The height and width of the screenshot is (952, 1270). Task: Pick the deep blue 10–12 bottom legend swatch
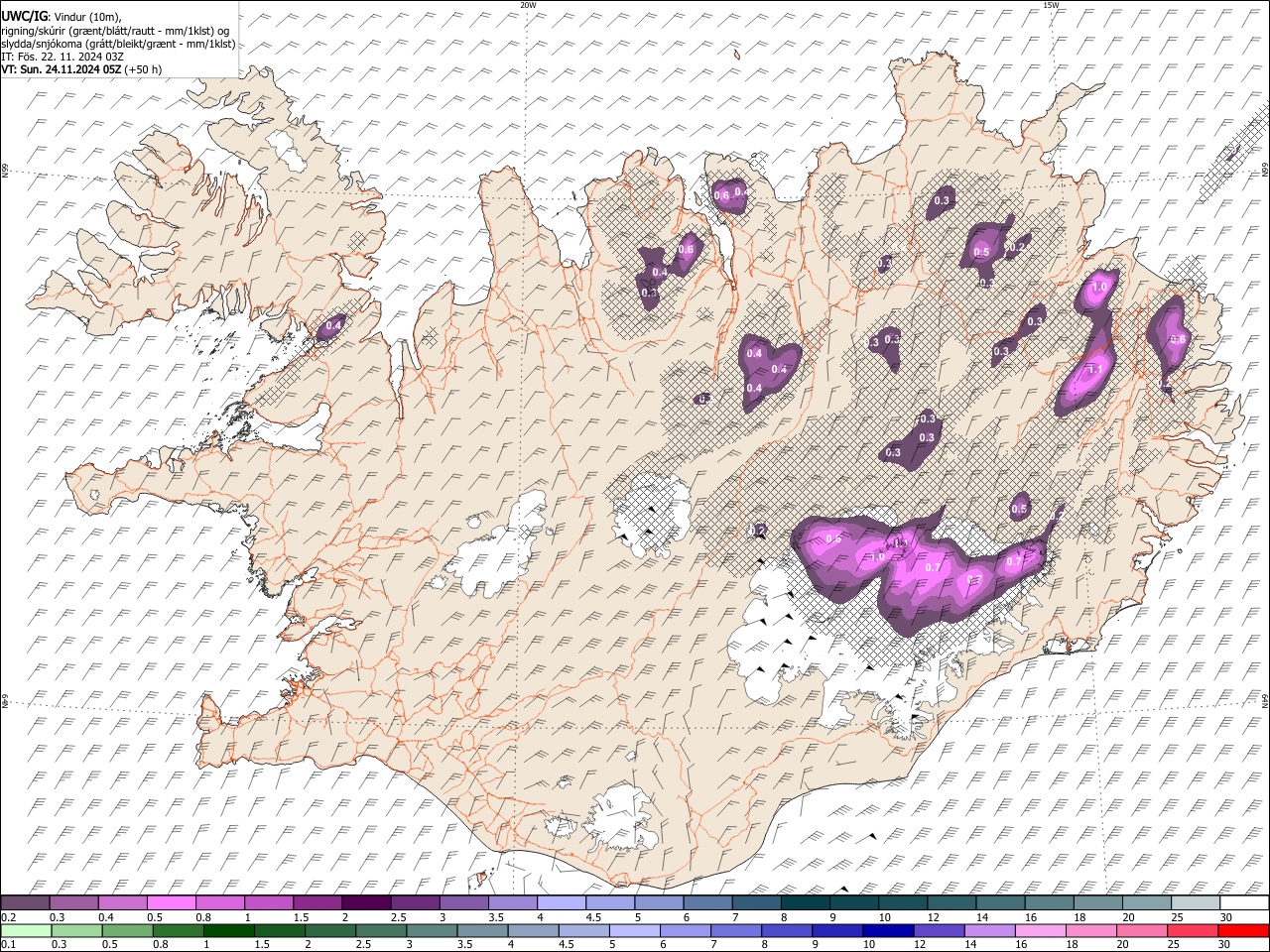pos(888,930)
